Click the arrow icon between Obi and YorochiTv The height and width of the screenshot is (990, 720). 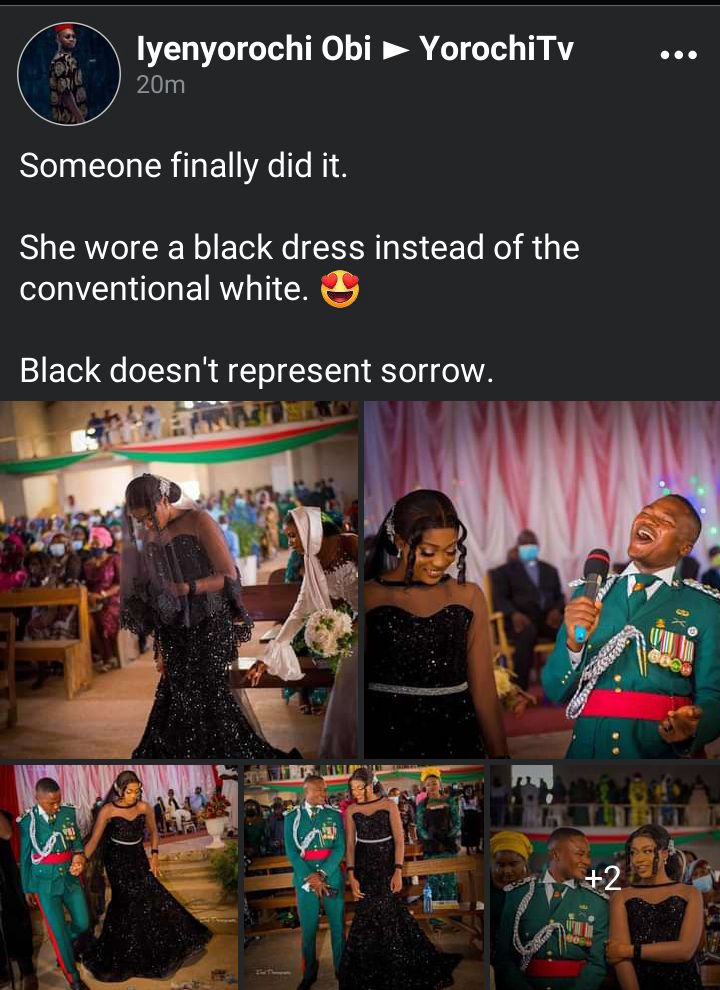click(x=397, y=51)
